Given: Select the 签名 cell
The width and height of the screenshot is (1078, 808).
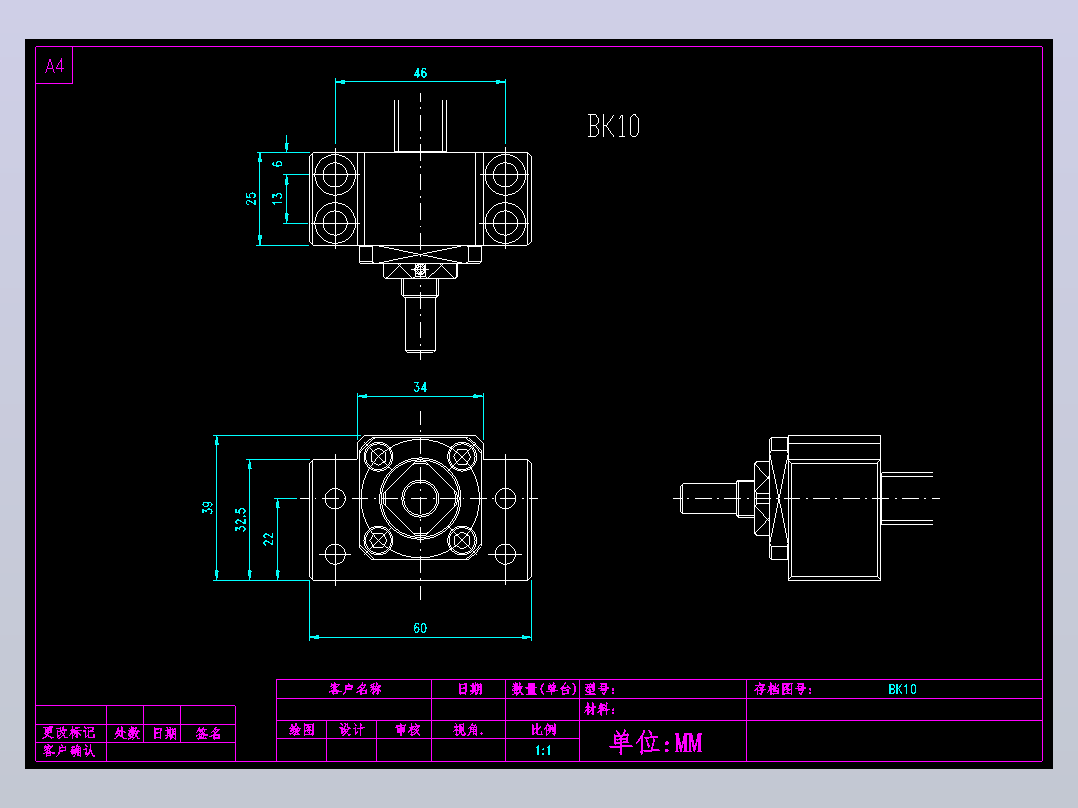Looking at the screenshot, I should click(208, 733).
